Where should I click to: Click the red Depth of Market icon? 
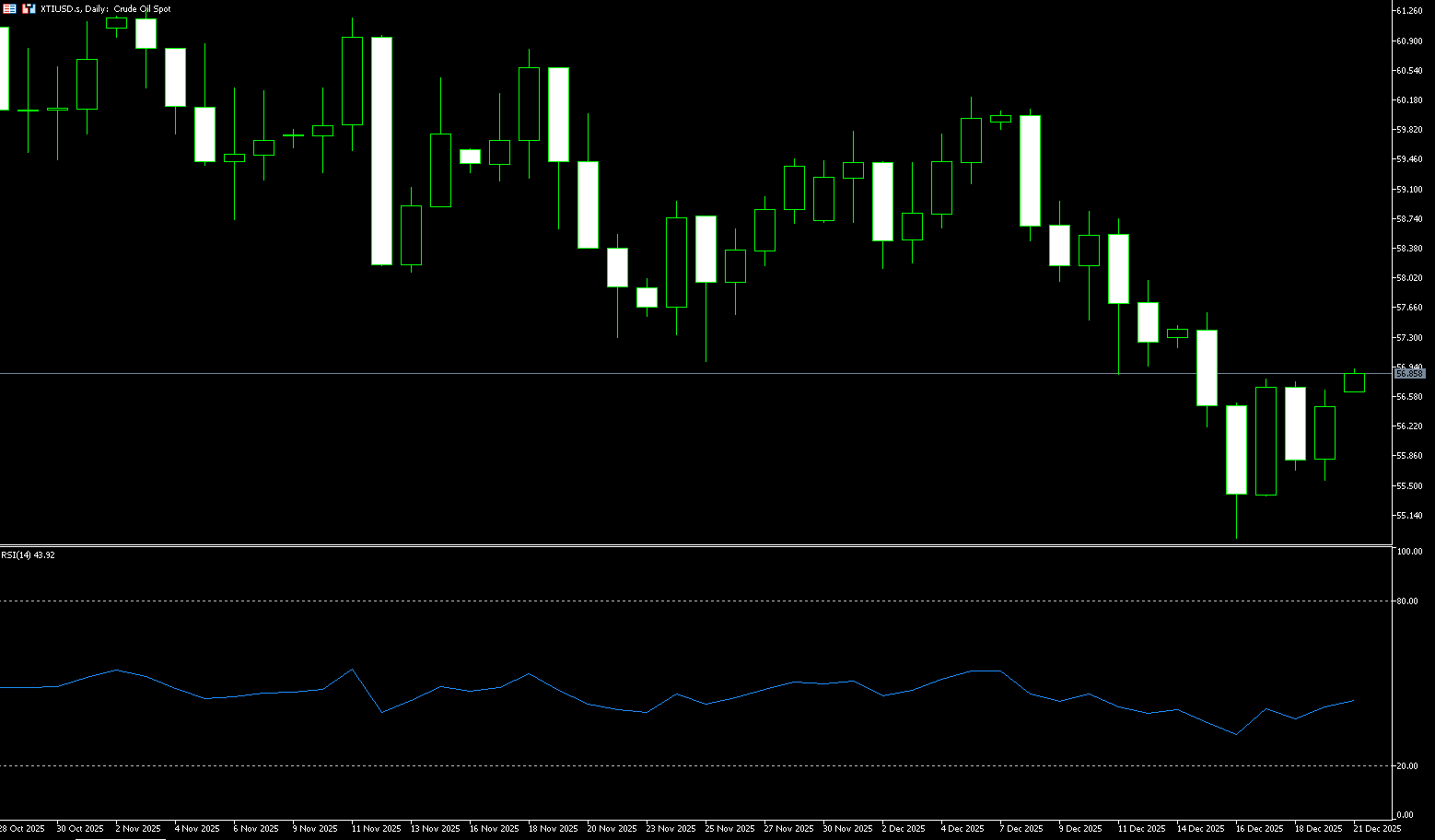click(x=9, y=8)
